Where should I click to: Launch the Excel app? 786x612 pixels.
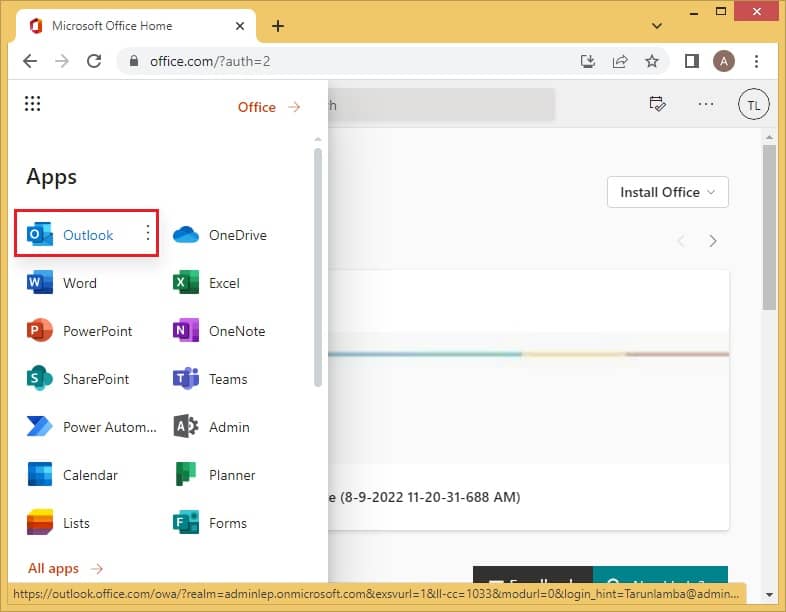pos(206,283)
